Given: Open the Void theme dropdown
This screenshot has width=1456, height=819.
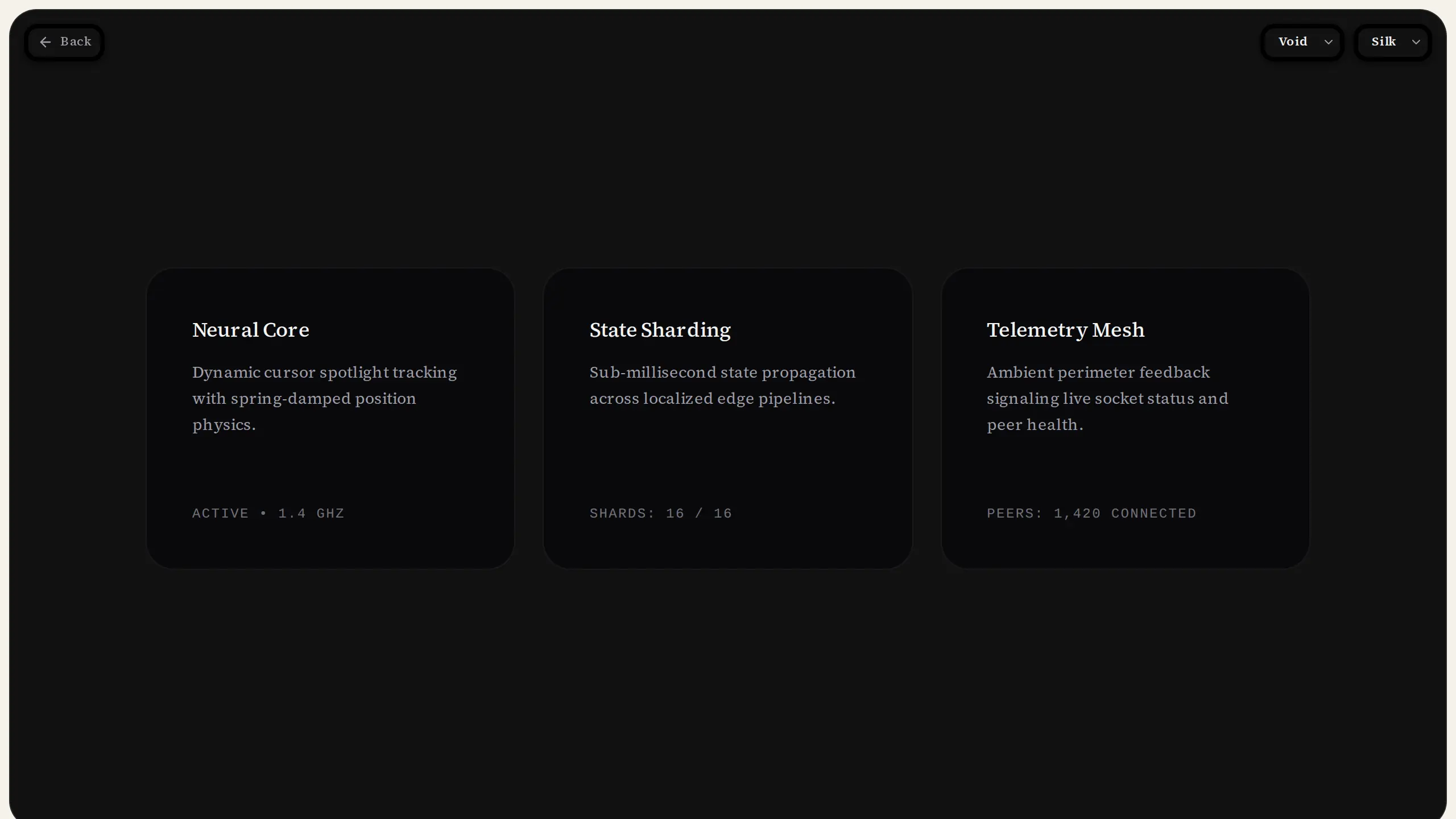Looking at the screenshot, I should pos(1302,42).
